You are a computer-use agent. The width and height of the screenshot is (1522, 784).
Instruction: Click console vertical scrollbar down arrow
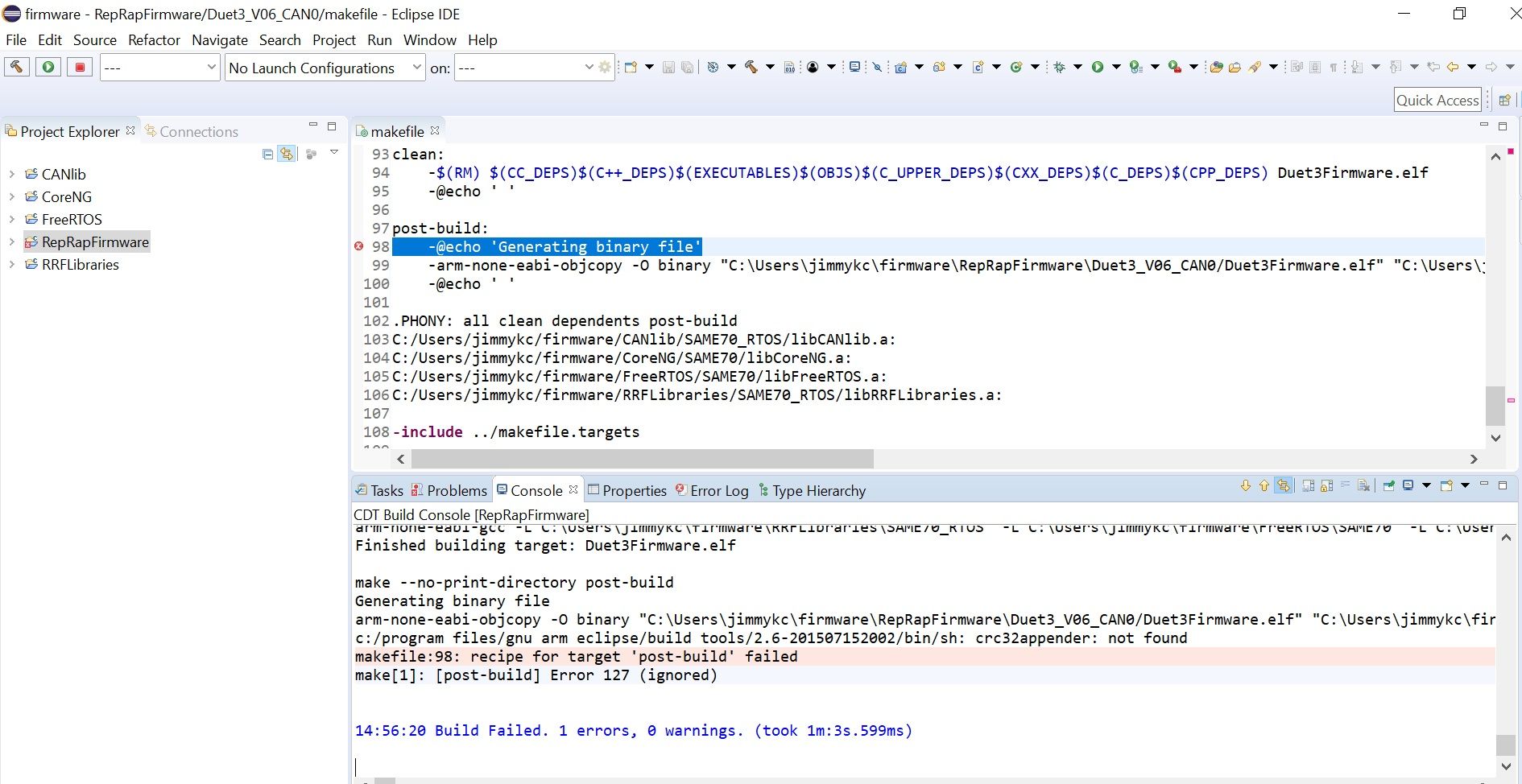coord(1506,767)
